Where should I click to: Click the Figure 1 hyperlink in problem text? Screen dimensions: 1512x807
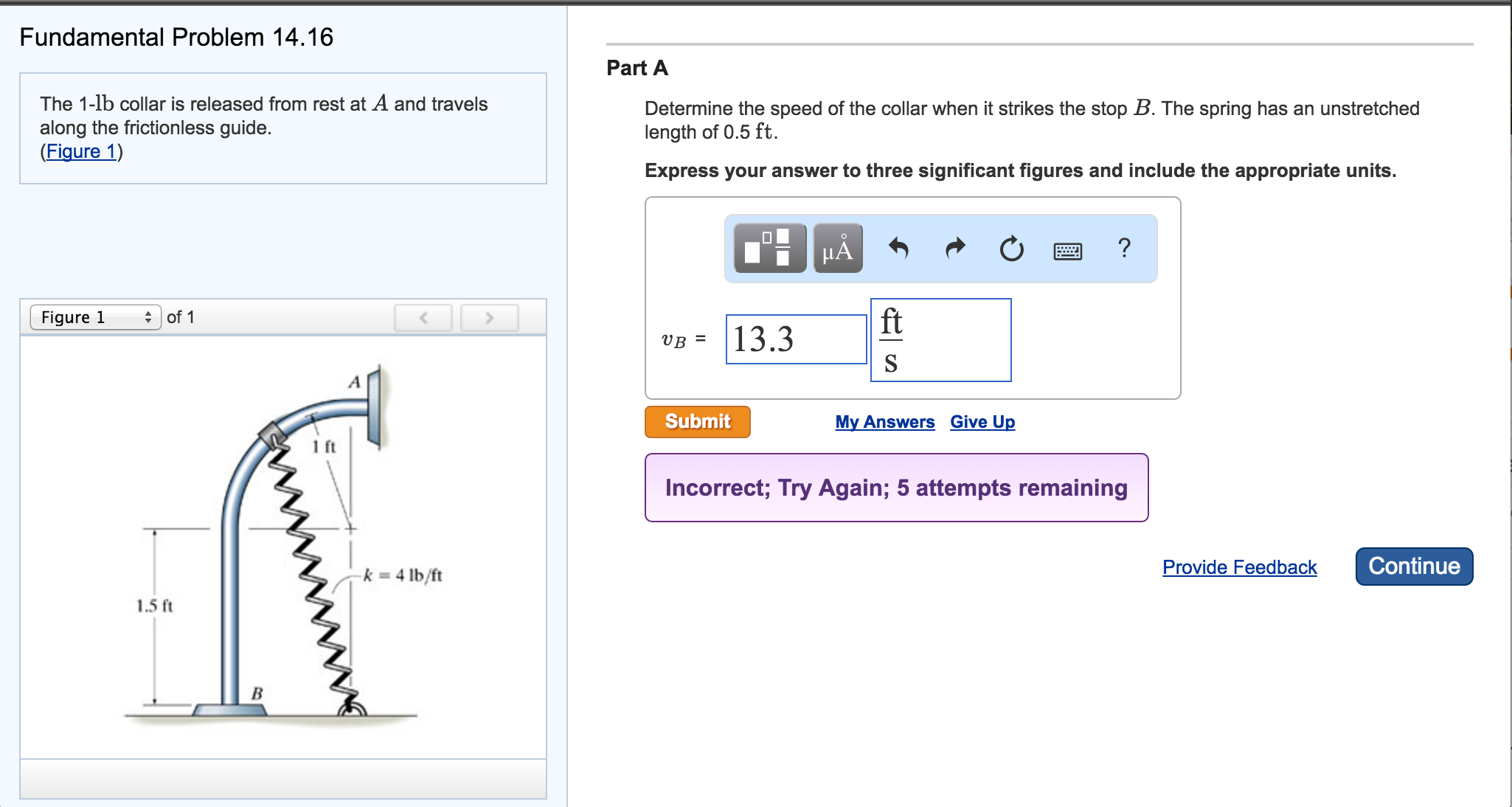[81, 151]
